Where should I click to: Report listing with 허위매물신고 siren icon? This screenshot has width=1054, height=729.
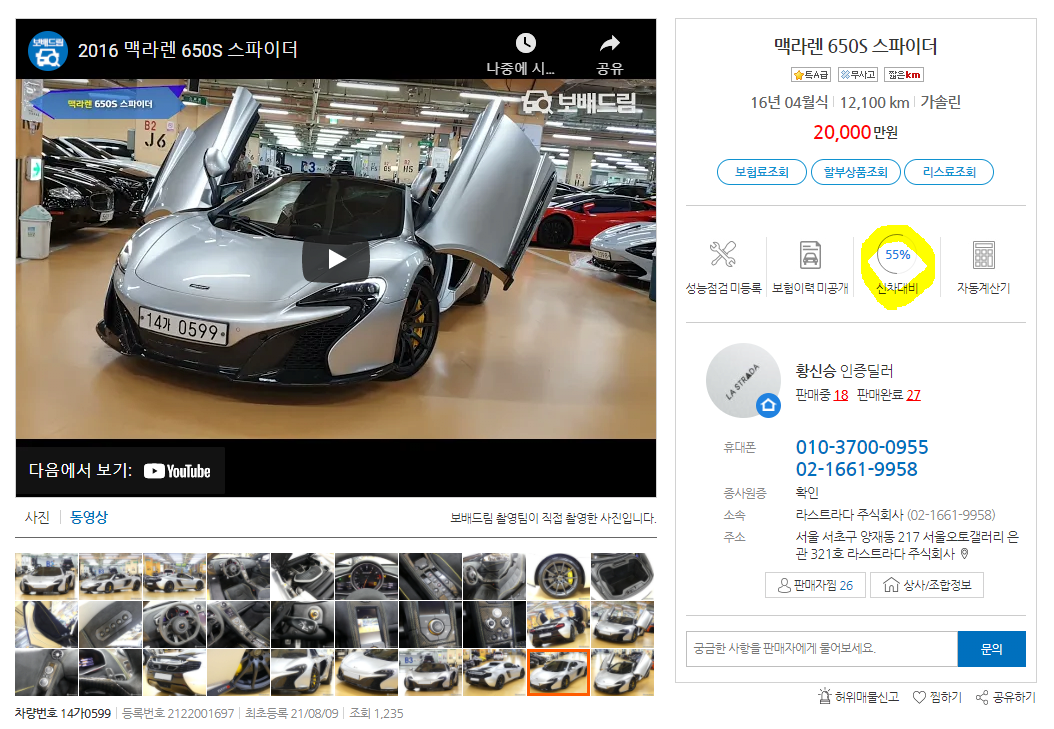825,696
